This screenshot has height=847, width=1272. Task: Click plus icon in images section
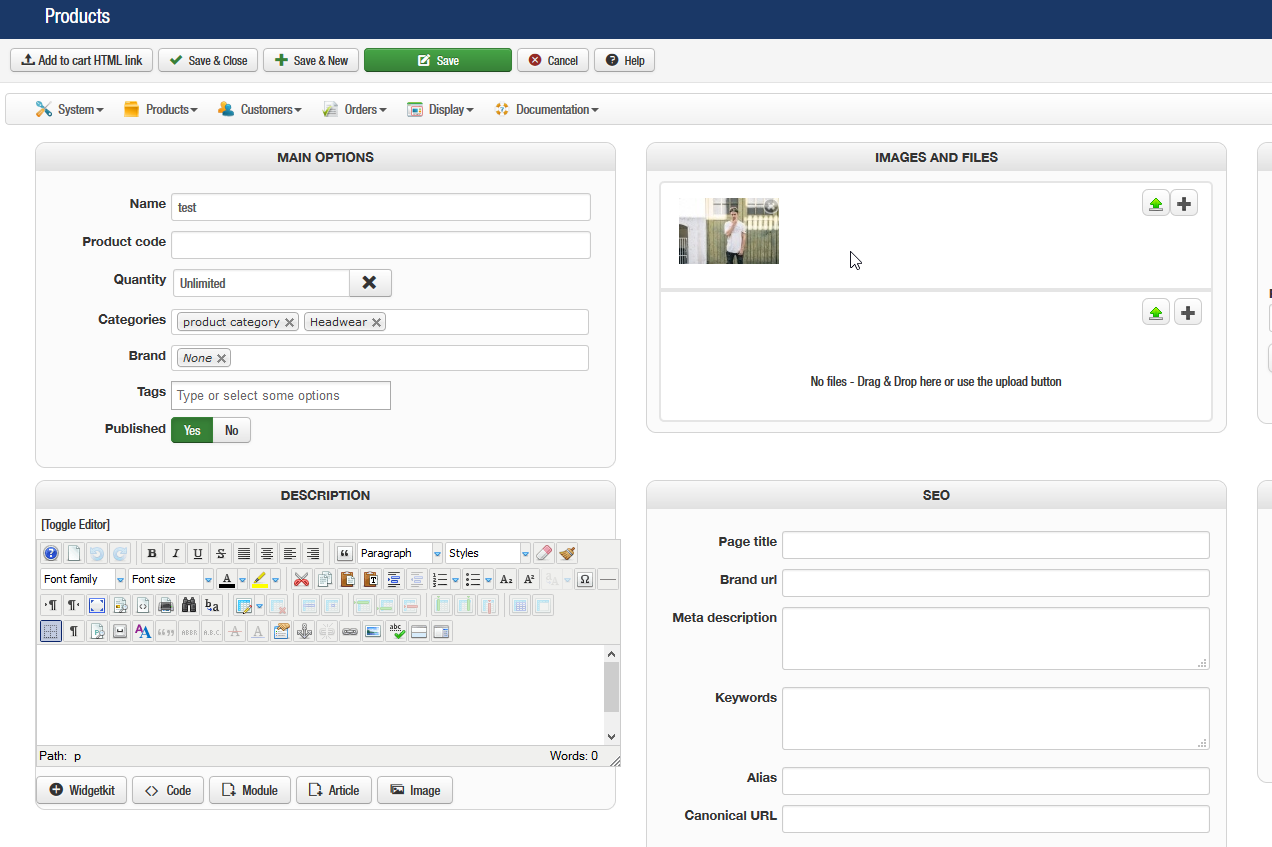coord(1184,204)
